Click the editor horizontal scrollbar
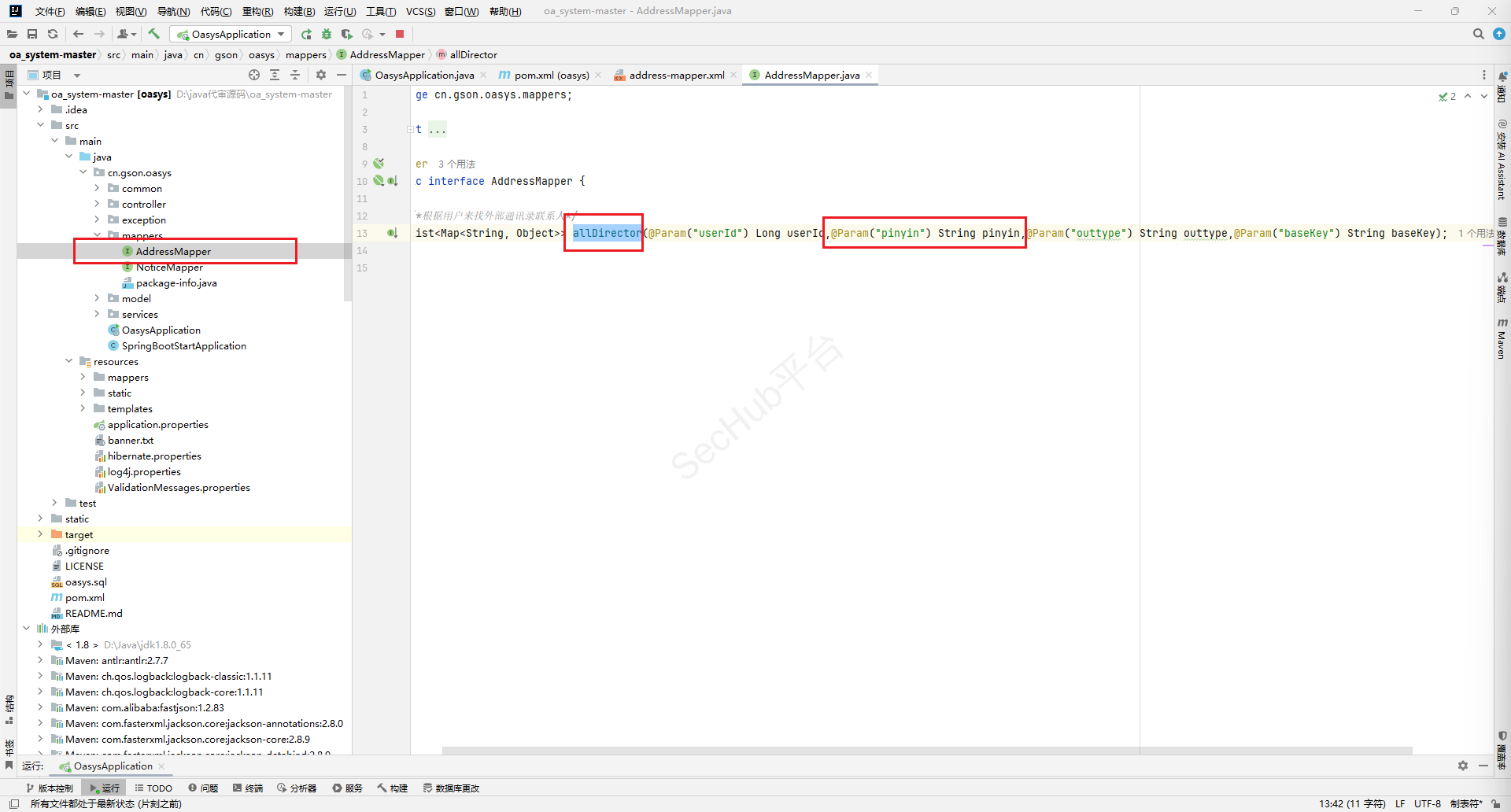This screenshot has width=1511, height=812. (x=926, y=750)
